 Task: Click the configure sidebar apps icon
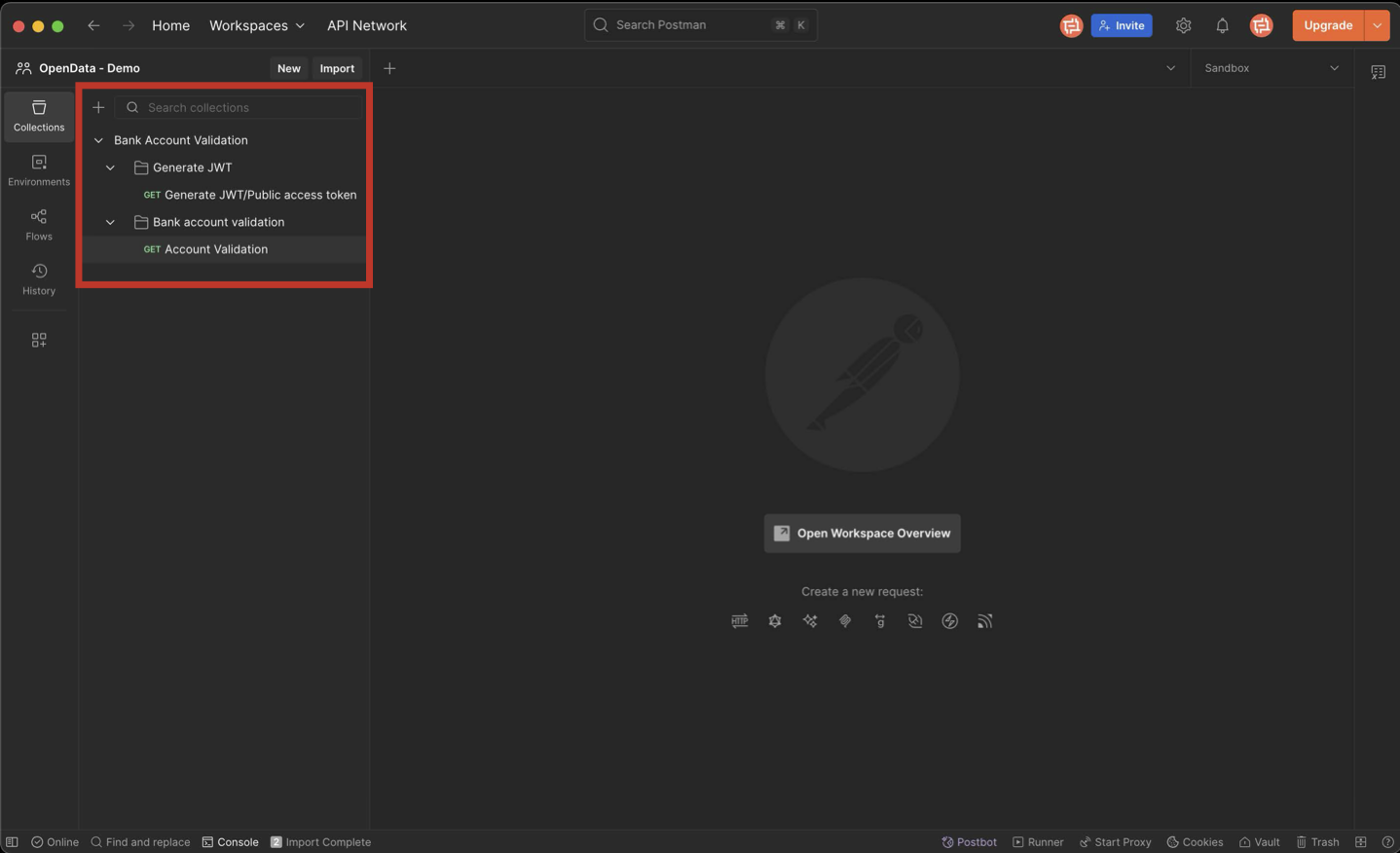point(39,340)
